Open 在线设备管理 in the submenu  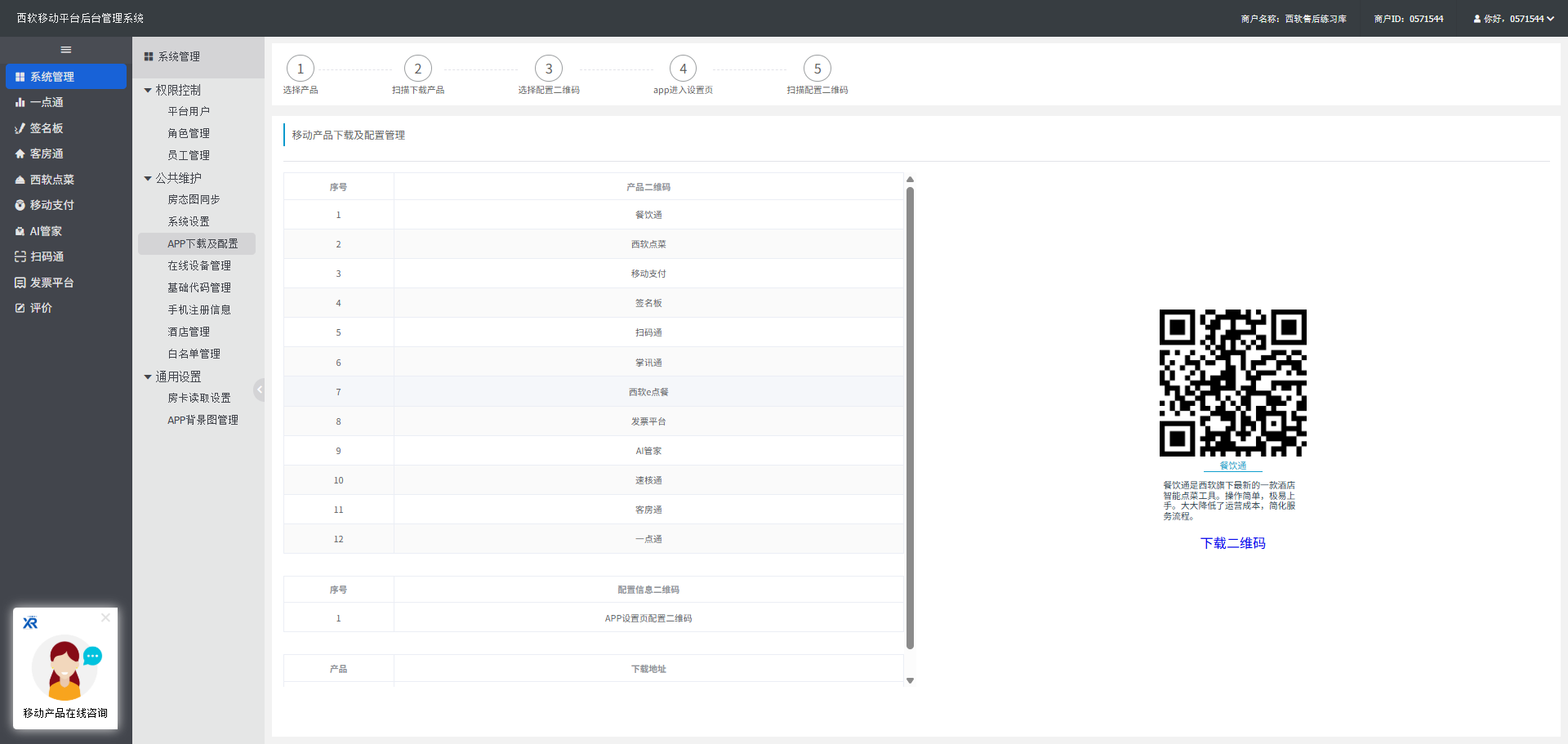coord(199,265)
